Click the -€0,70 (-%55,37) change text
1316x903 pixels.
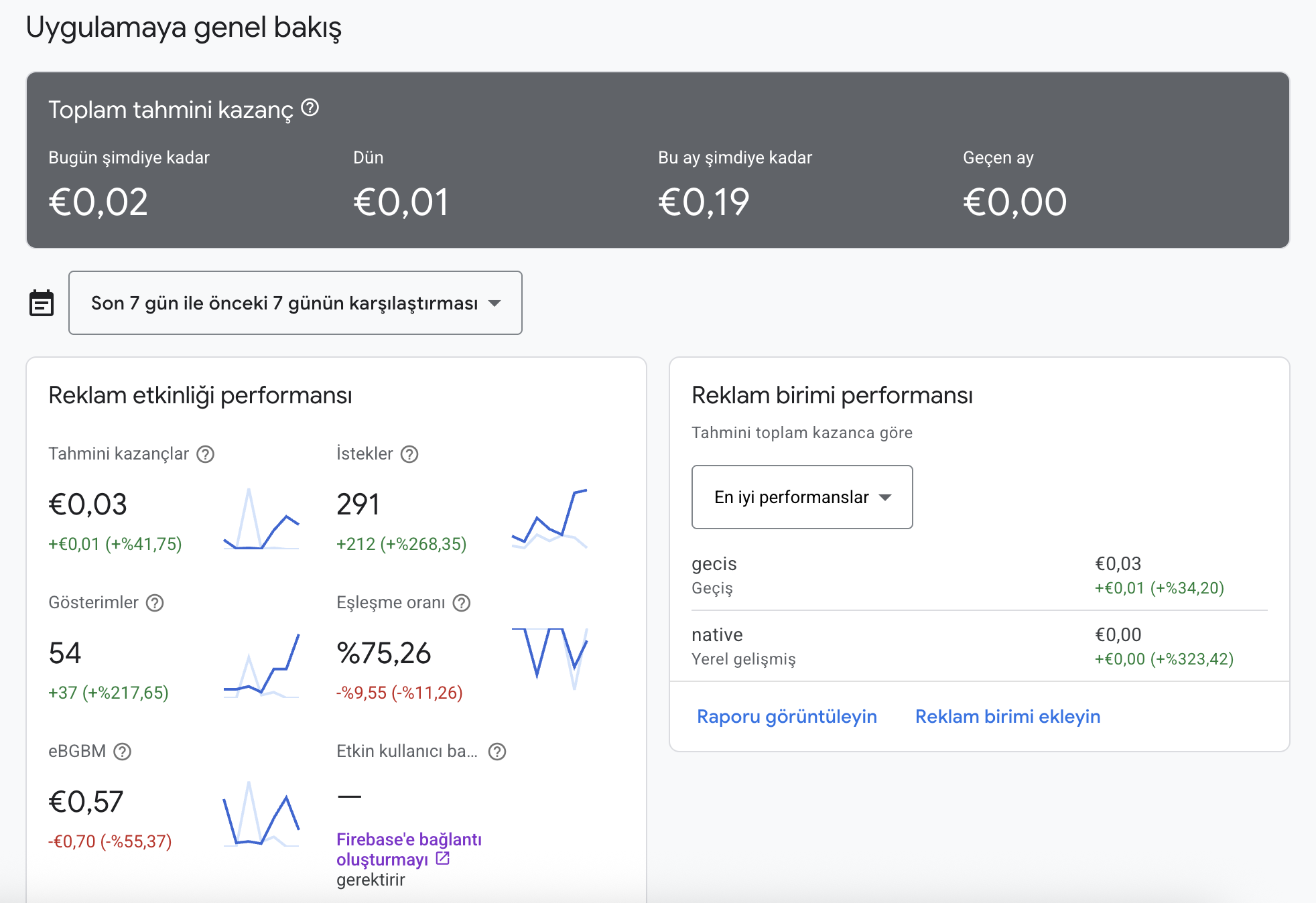[110, 841]
